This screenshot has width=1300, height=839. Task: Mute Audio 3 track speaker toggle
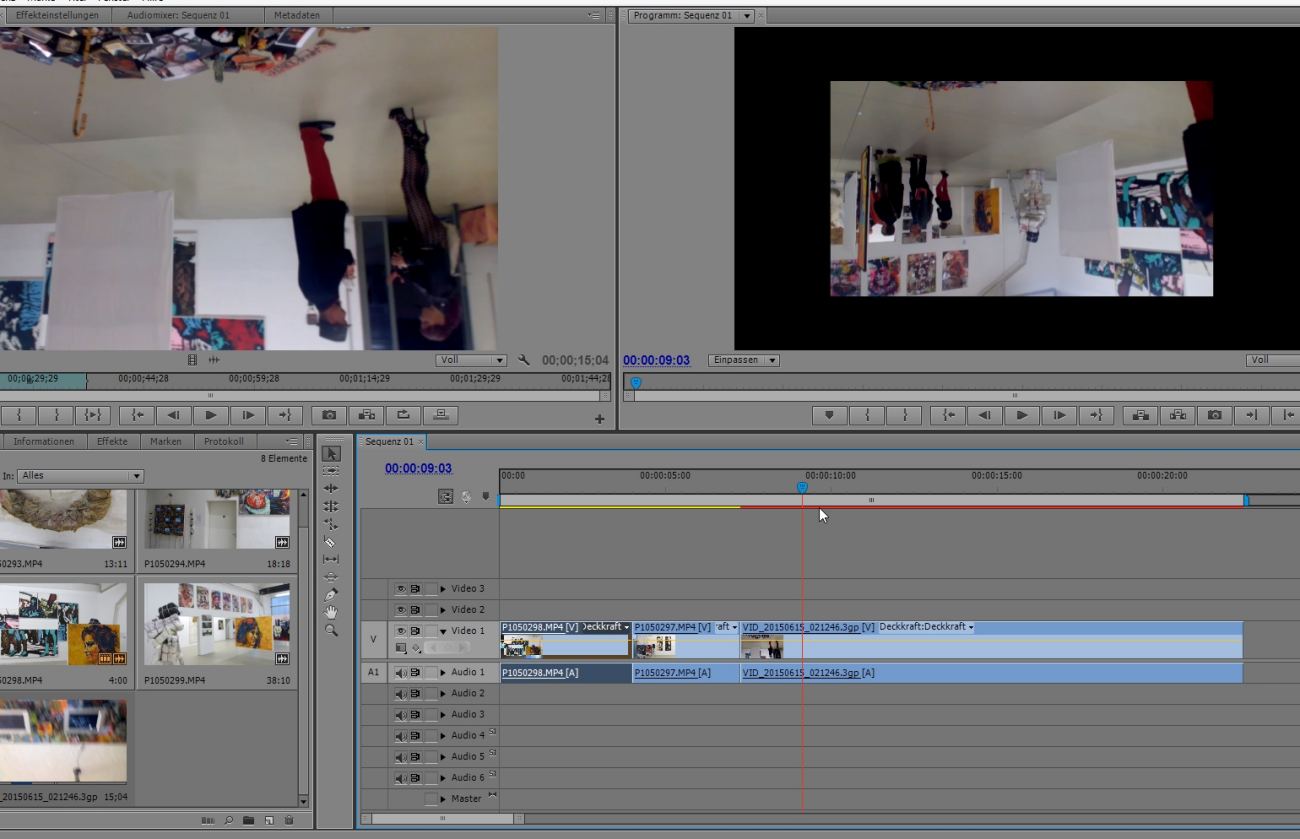click(401, 715)
